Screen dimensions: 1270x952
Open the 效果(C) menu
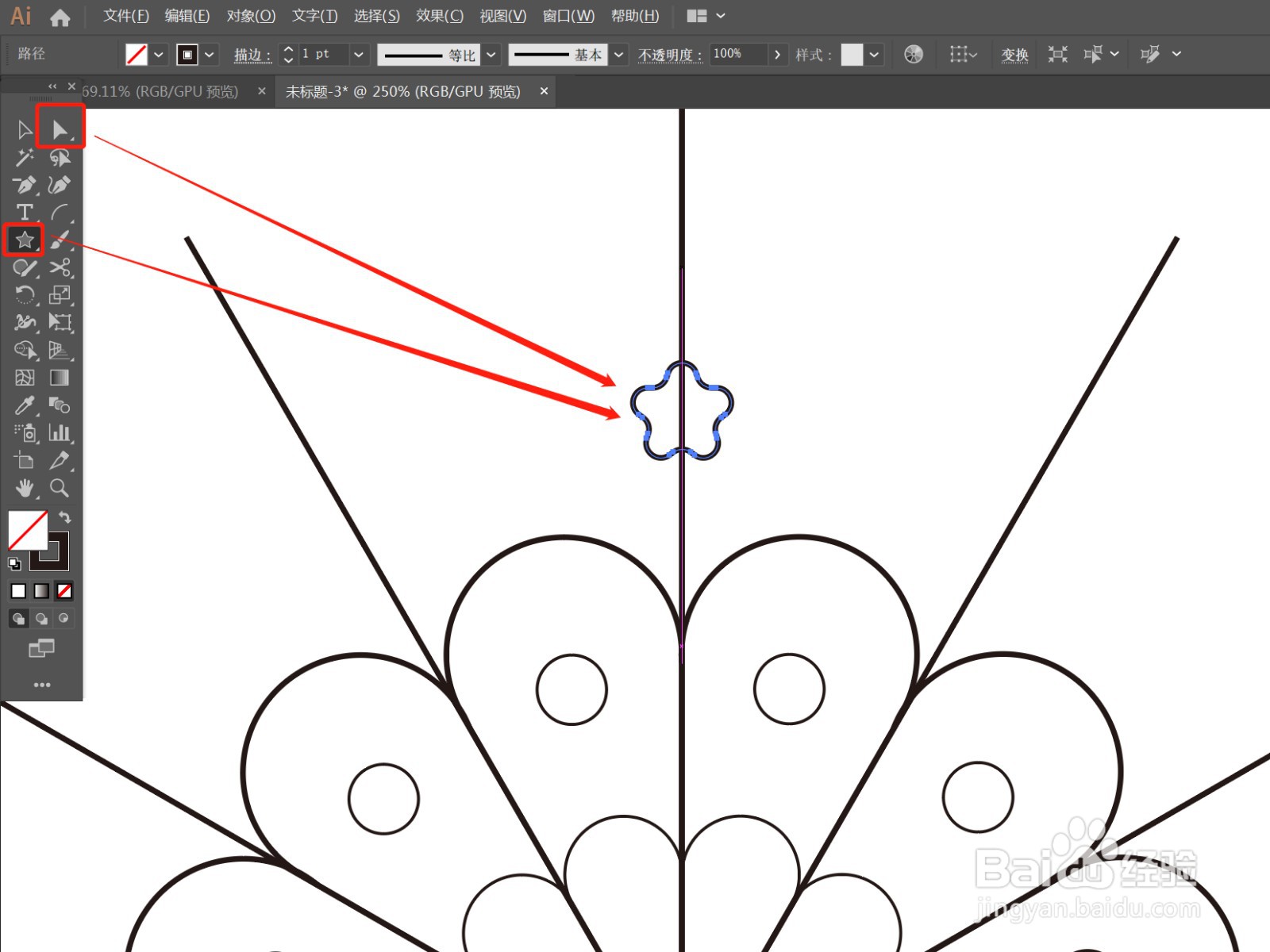click(440, 16)
